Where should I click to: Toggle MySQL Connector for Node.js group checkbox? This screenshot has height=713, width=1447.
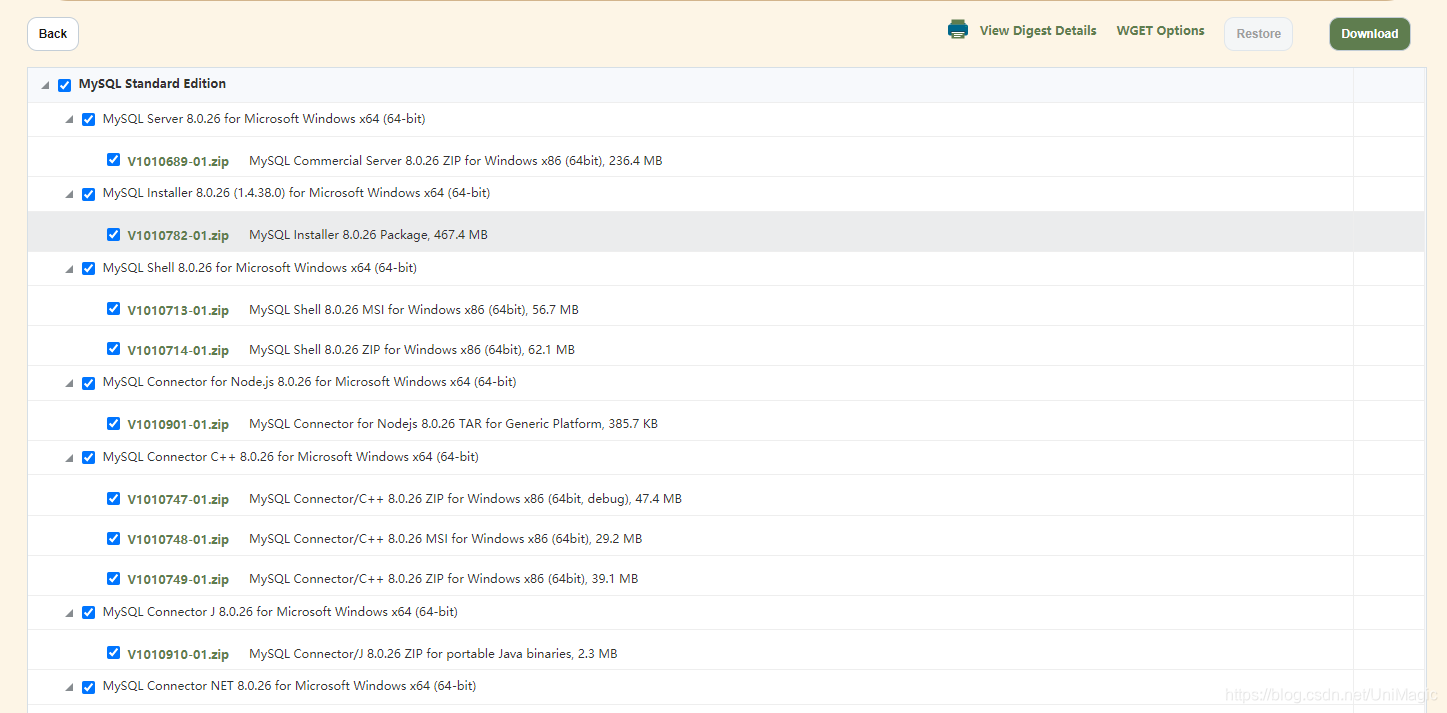point(89,383)
